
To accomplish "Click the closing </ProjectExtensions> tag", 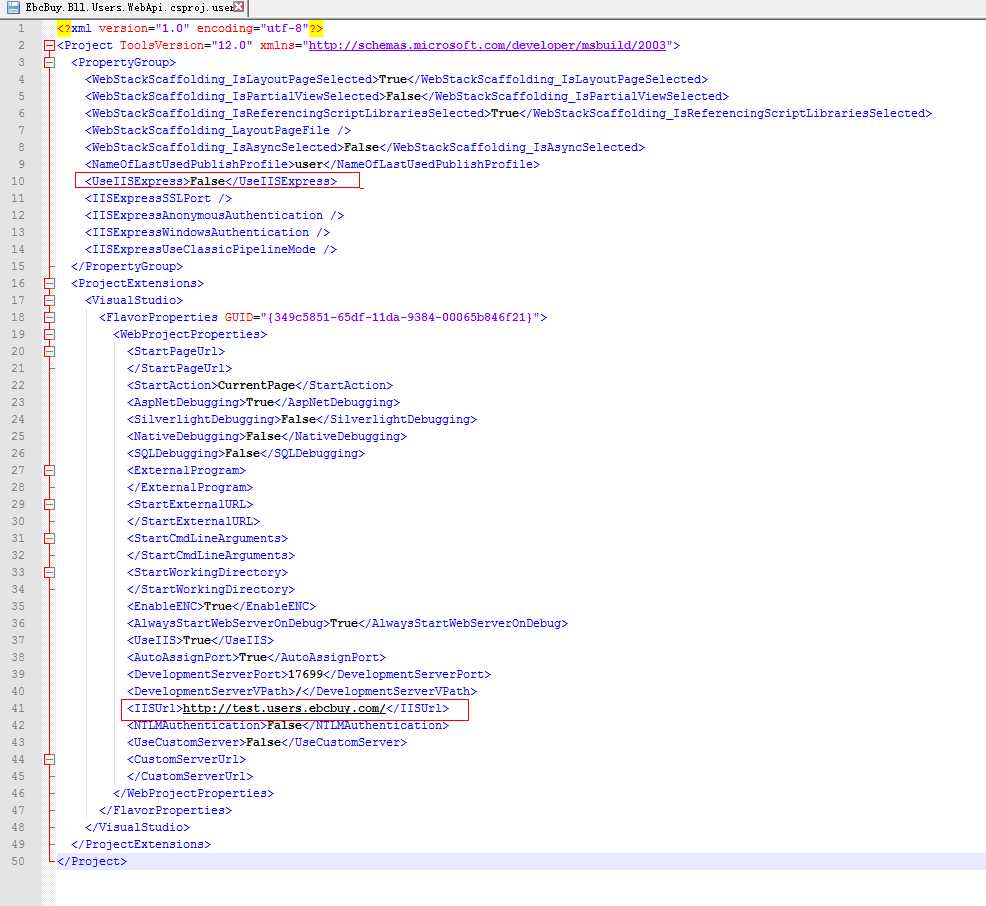I will coord(141,844).
